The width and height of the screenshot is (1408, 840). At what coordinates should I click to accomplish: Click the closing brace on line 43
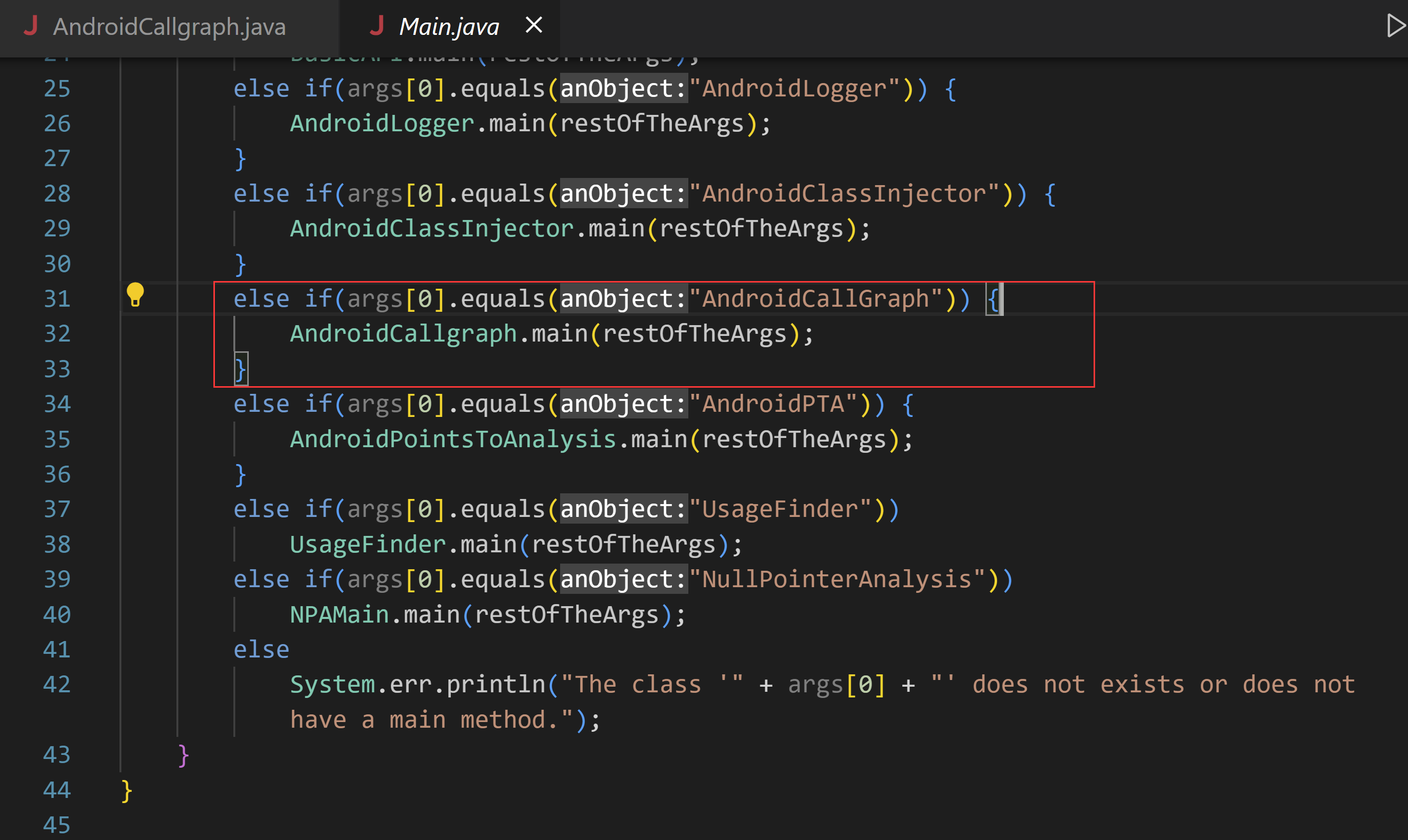coord(184,756)
